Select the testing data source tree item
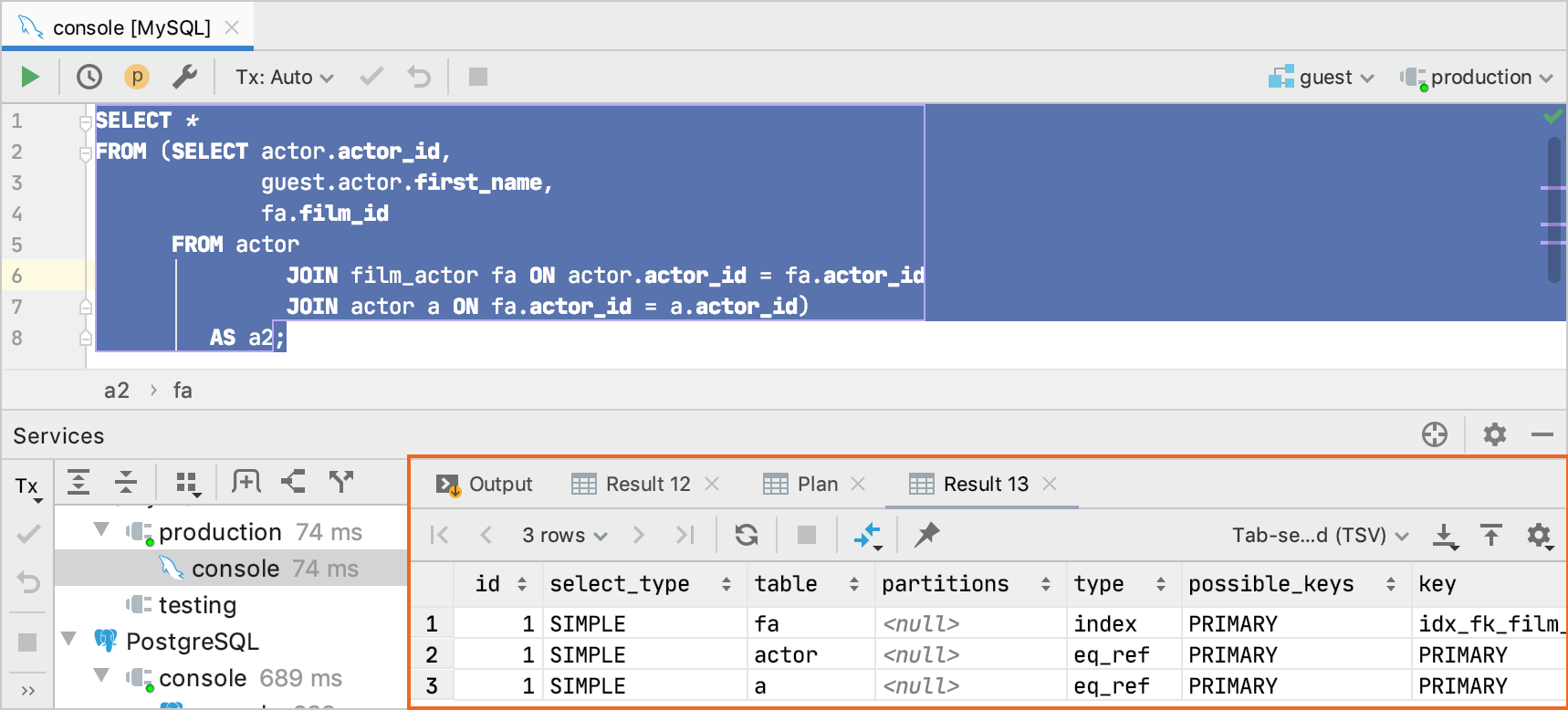Viewport: 1568px width, 710px height. 181,605
